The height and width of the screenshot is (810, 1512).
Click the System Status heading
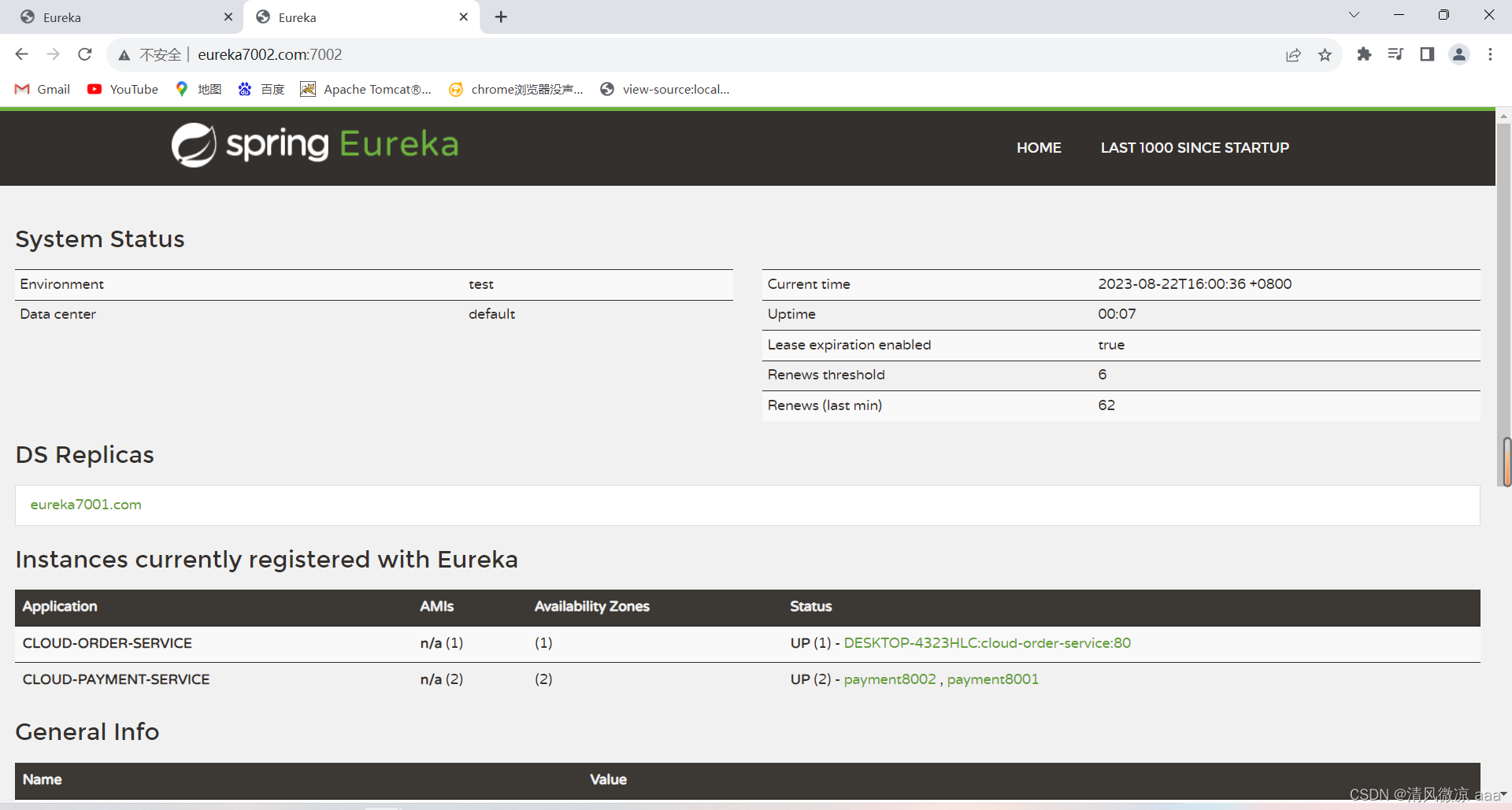[x=100, y=239]
